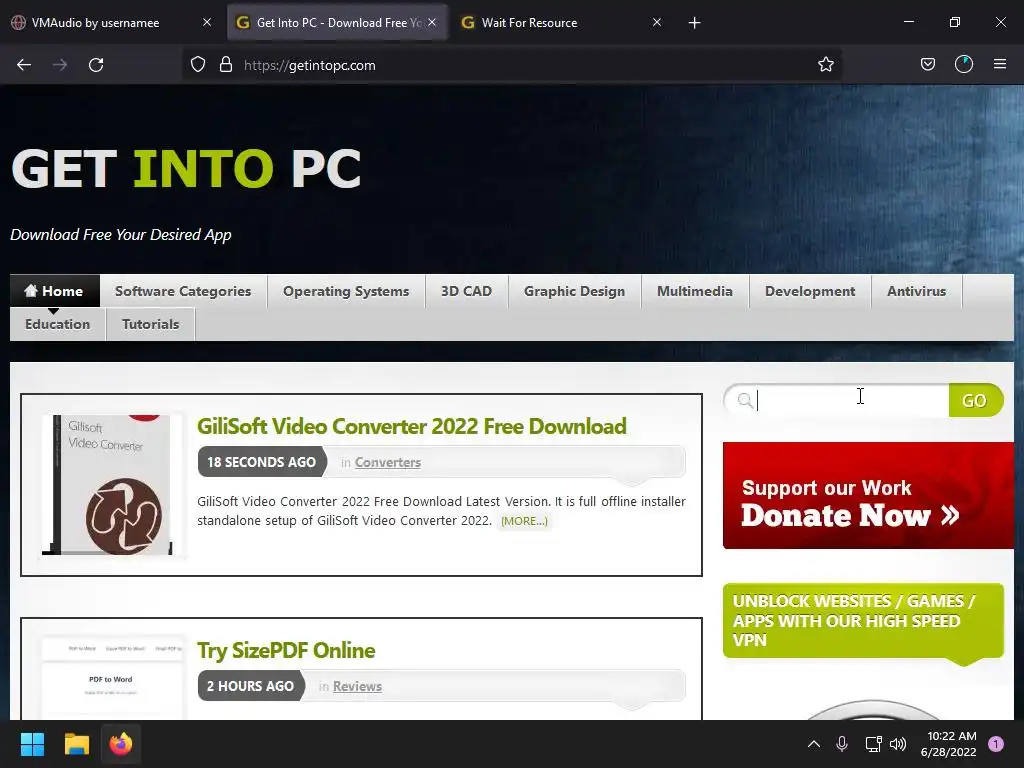This screenshot has height=768, width=1024.
Task: Close the Wait For Resource tab
Action: coord(657,22)
